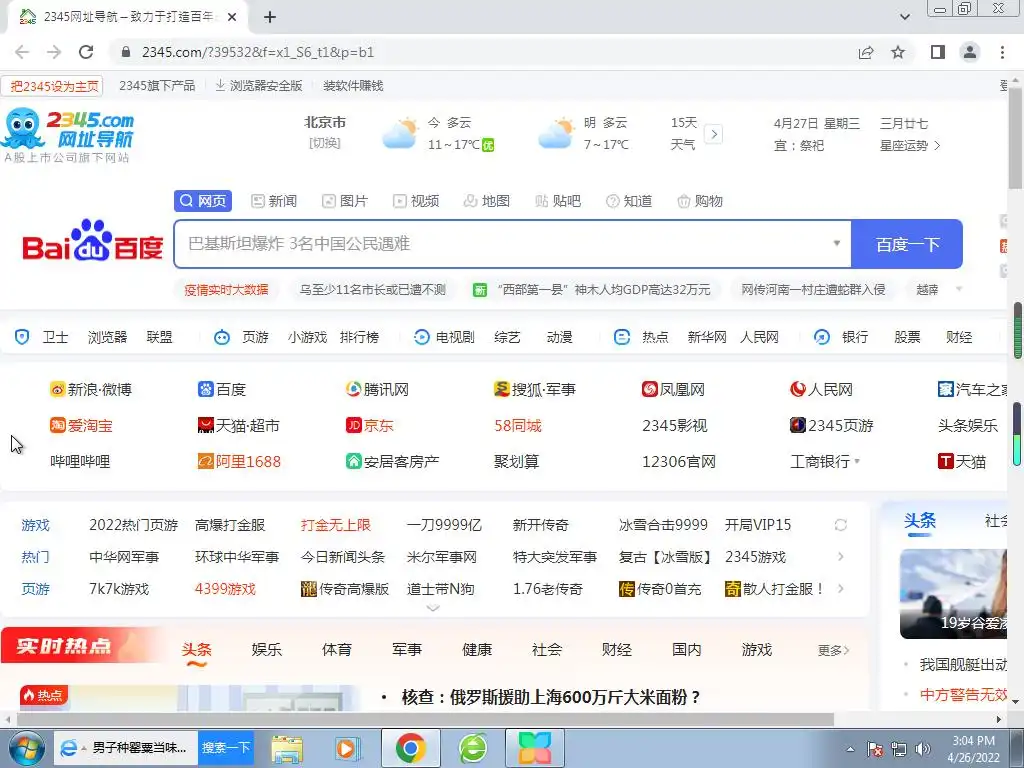Screen dimensions: 1024x768
Task: Open 搜狐·军事 site link
Action: [x=535, y=390]
